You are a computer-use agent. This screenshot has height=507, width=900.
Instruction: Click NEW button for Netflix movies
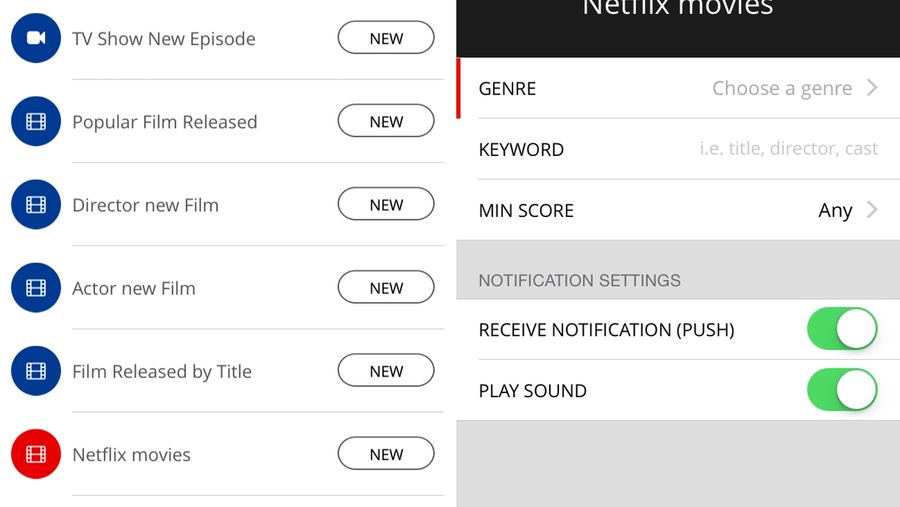tap(386, 454)
